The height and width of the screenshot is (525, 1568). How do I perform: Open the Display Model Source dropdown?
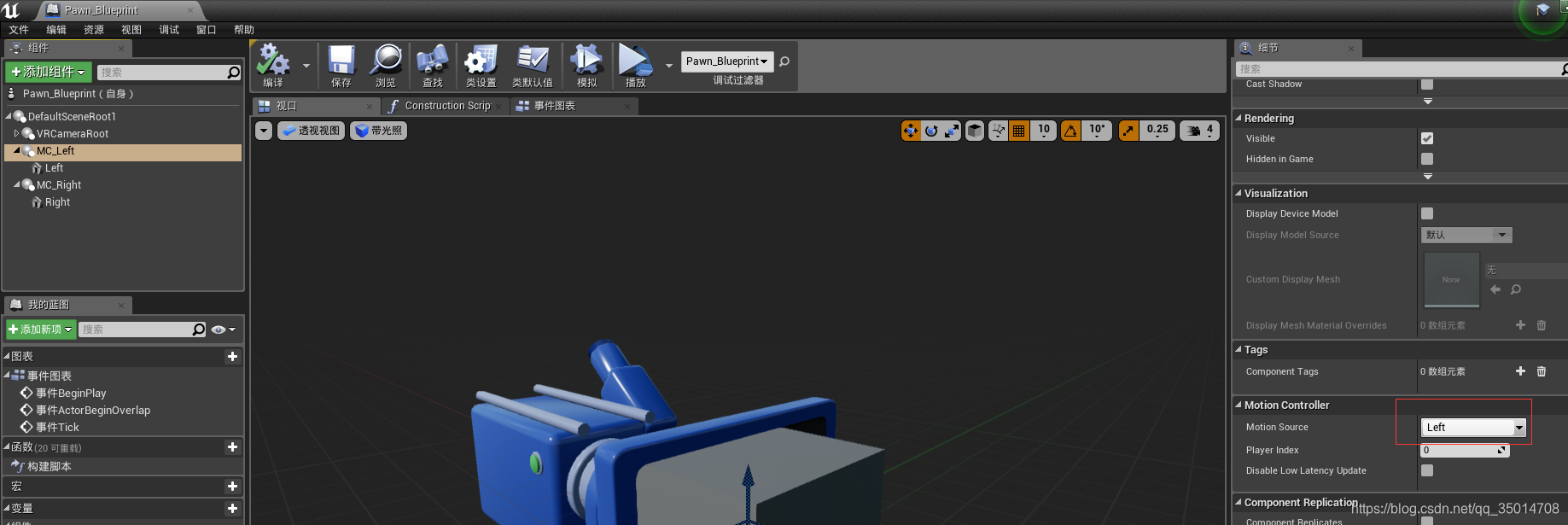click(x=1466, y=235)
